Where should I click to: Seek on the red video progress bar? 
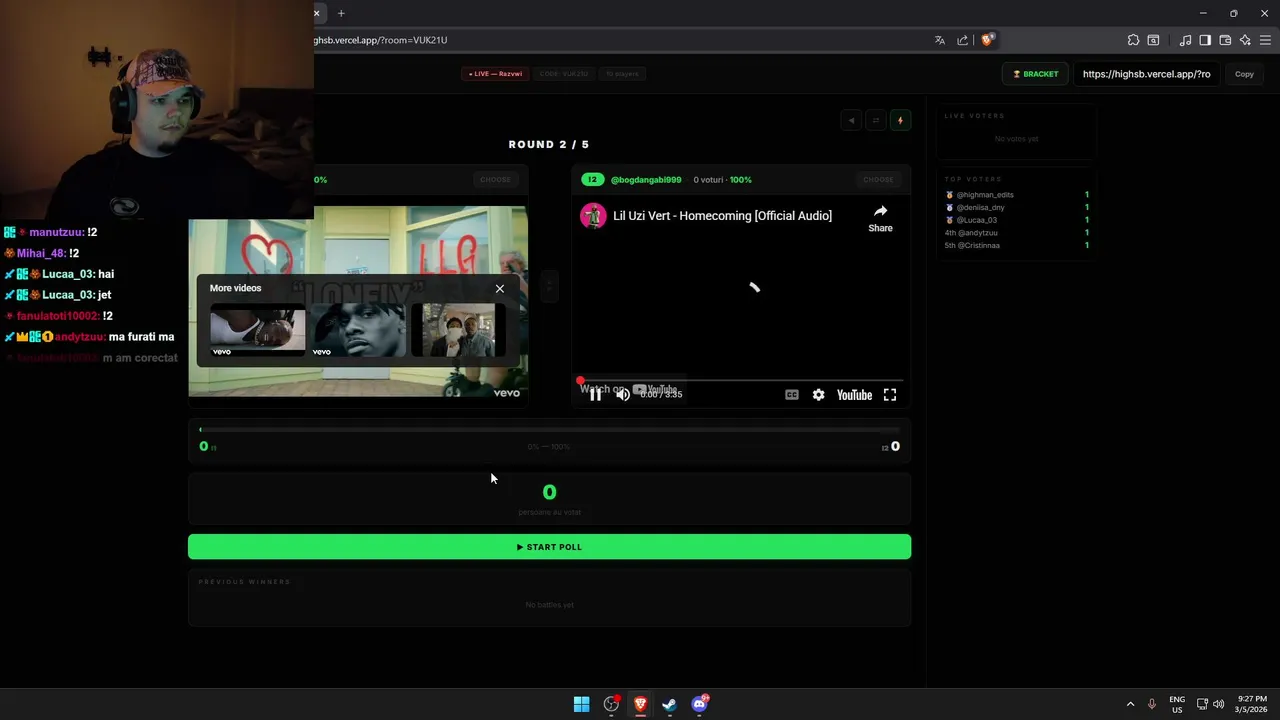click(741, 380)
